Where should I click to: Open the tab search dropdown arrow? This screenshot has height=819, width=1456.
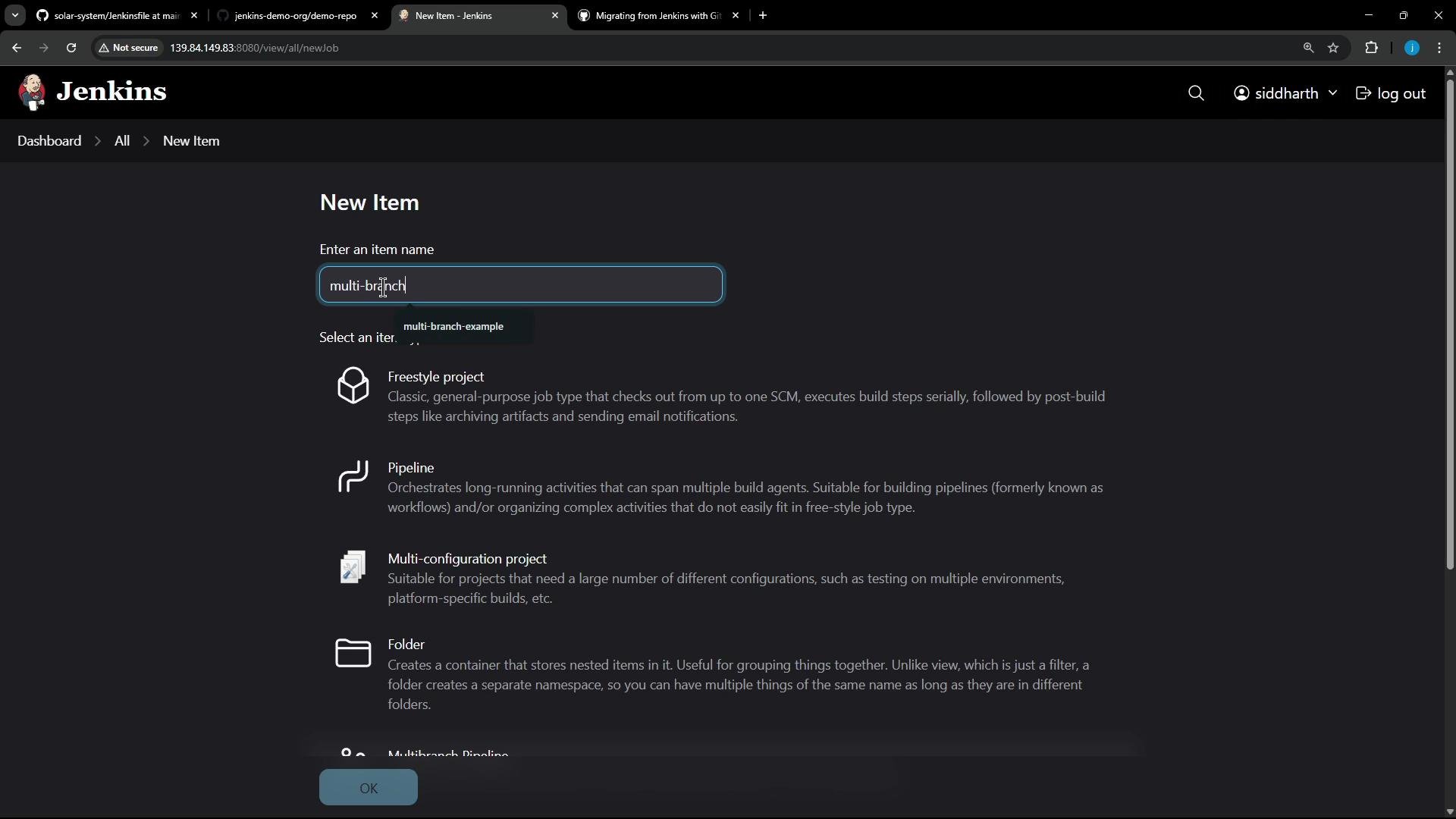[14, 15]
